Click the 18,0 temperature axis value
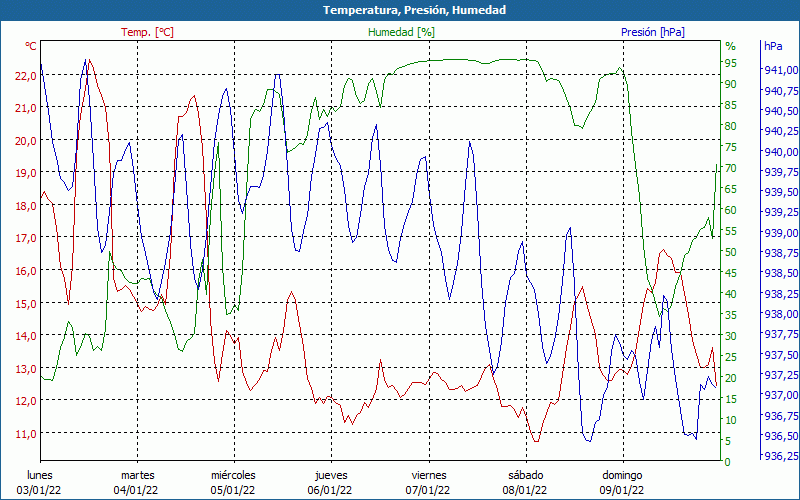This screenshot has height=500, width=800. click(x=26, y=205)
